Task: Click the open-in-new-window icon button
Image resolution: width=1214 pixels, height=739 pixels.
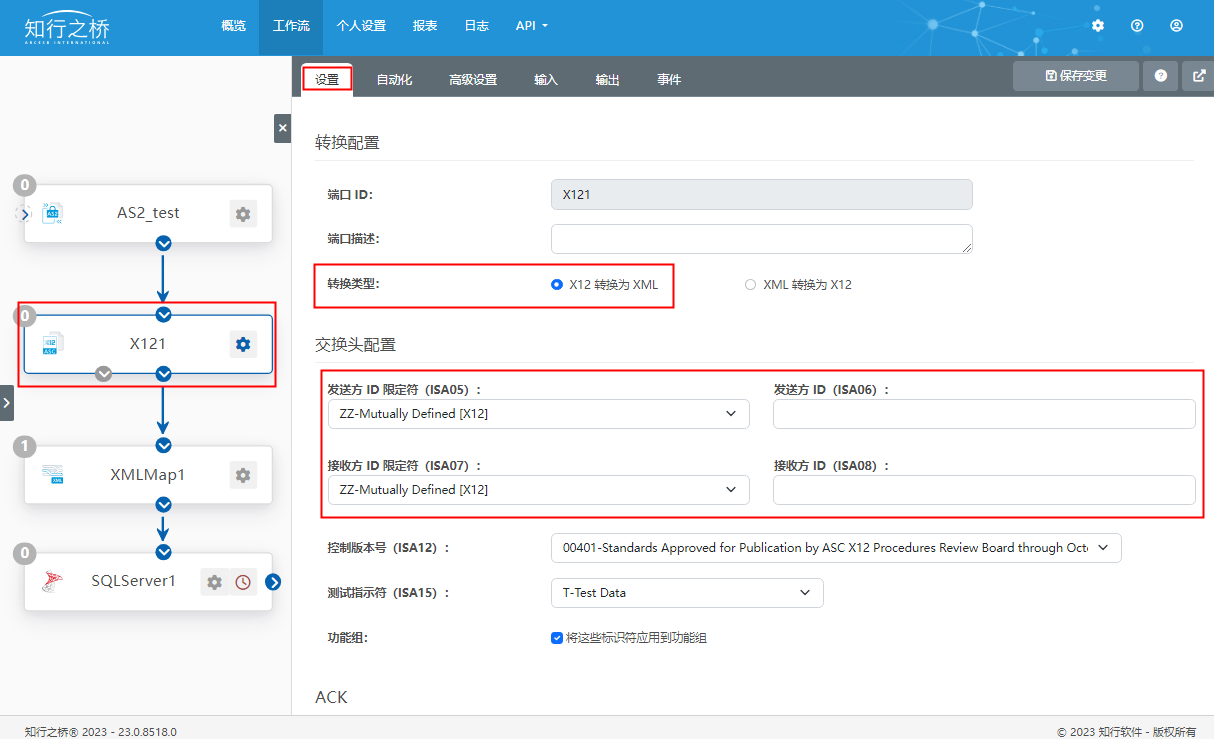Action: (x=1199, y=76)
